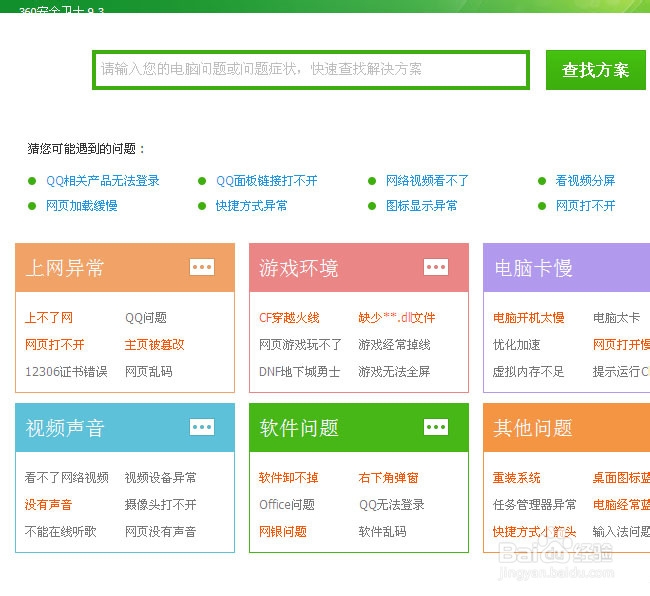The image size is (650, 596).
Task: Select 软件卸不掉 fix
Action: (289, 478)
